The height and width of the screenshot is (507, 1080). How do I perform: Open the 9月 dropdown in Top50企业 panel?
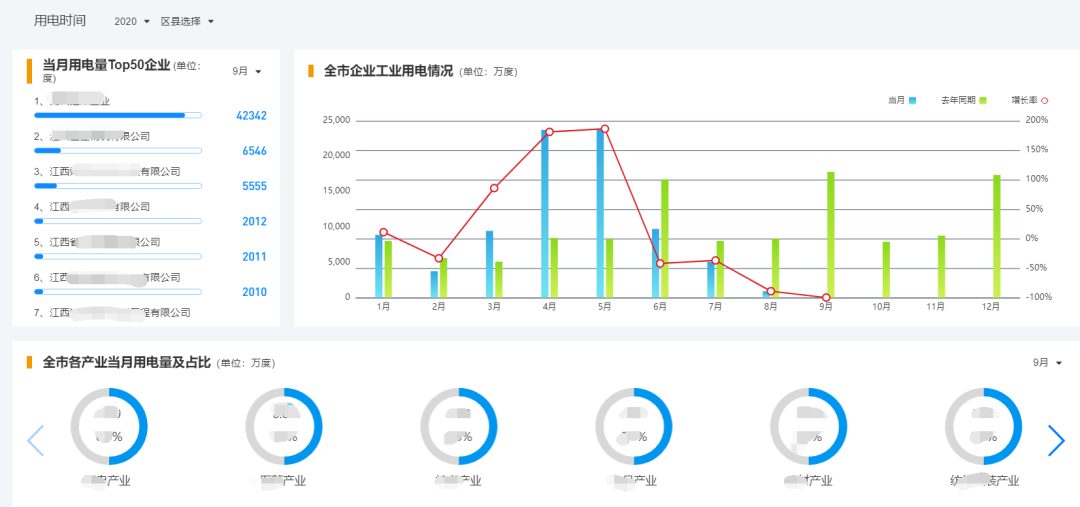pyautogui.click(x=246, y=71)
